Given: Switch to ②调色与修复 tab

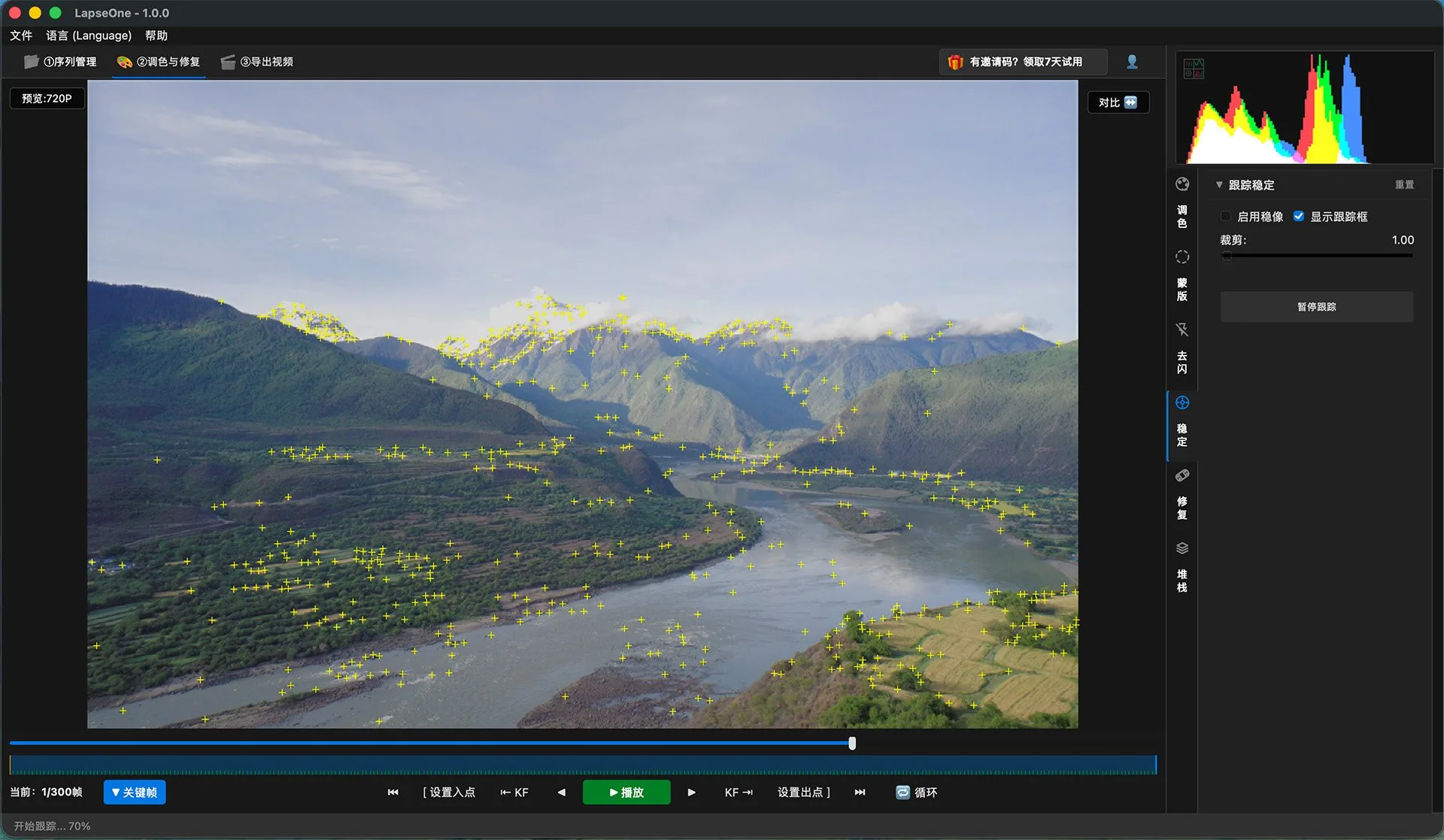Looking at the screenshot, I should [x=159, y=62].
